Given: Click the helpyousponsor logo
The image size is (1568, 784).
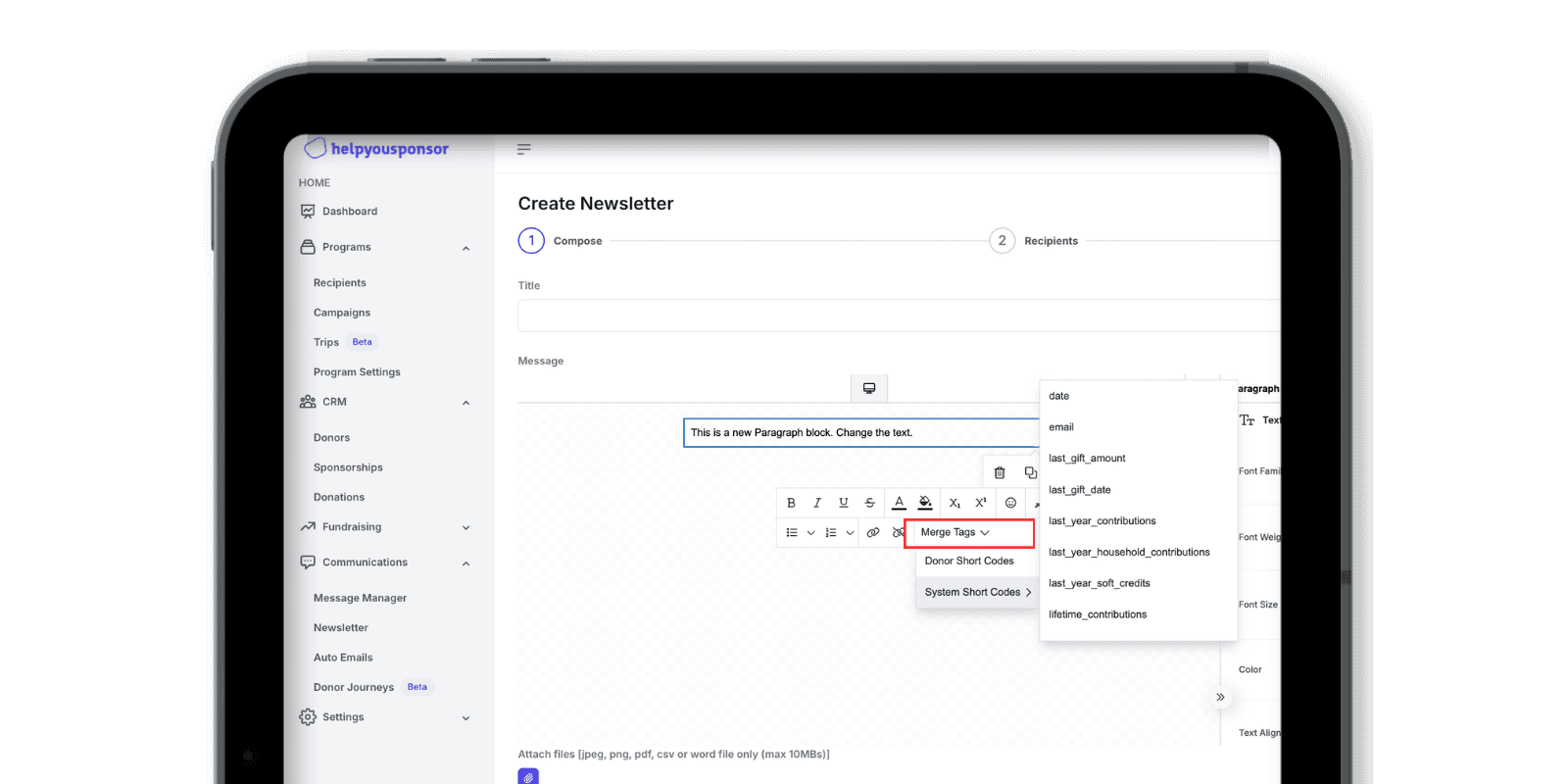Looking at the screenshot, I should point(376,148).
